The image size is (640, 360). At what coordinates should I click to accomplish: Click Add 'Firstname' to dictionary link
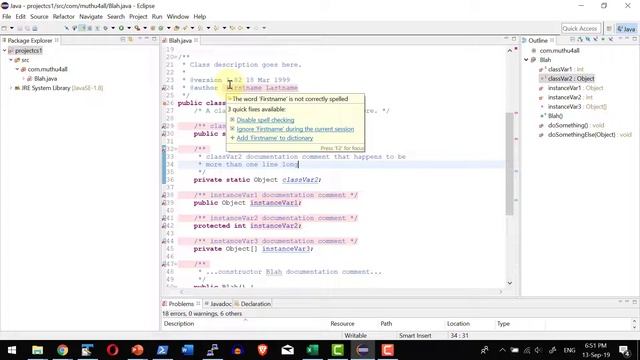click(x=275, y=138)
